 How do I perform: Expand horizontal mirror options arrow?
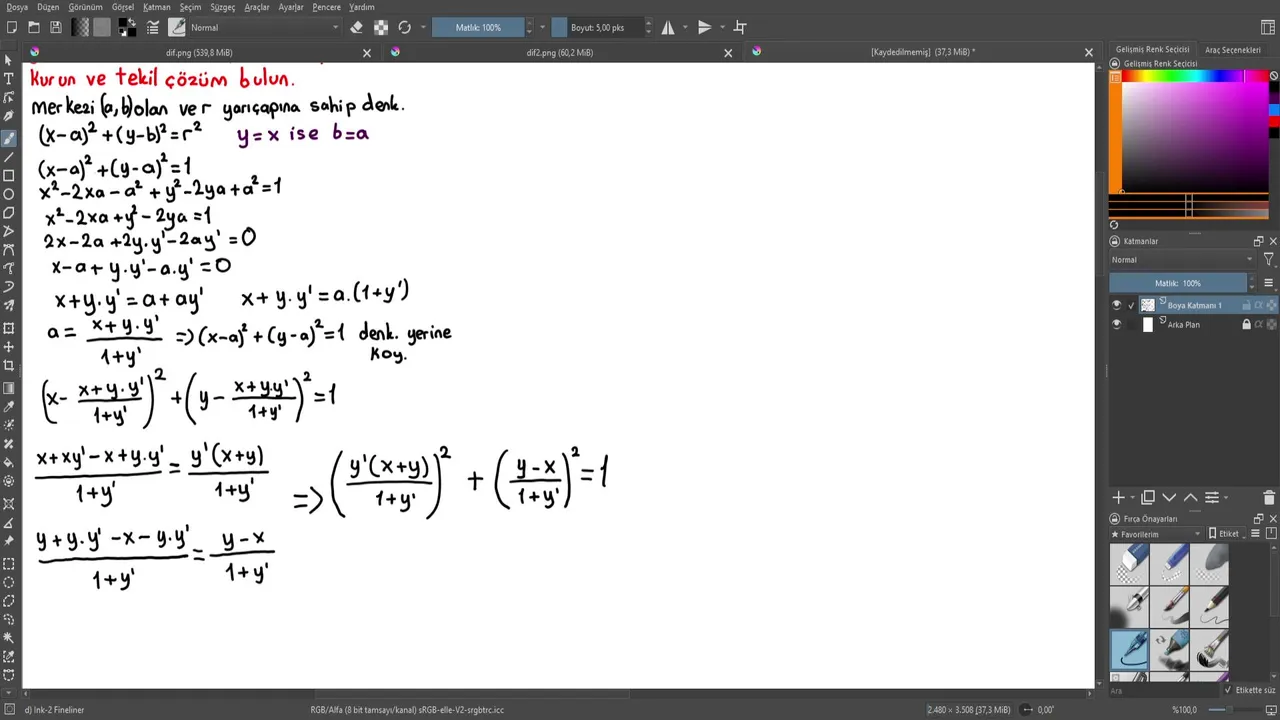tap(684, 27)
